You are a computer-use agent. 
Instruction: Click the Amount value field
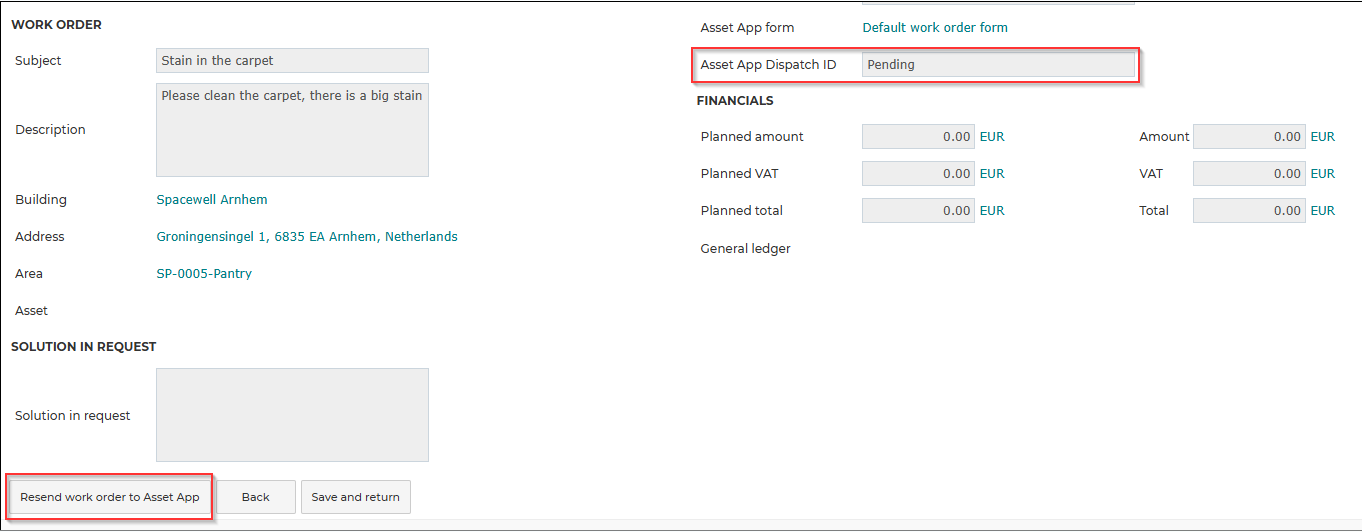[1249, 137]
